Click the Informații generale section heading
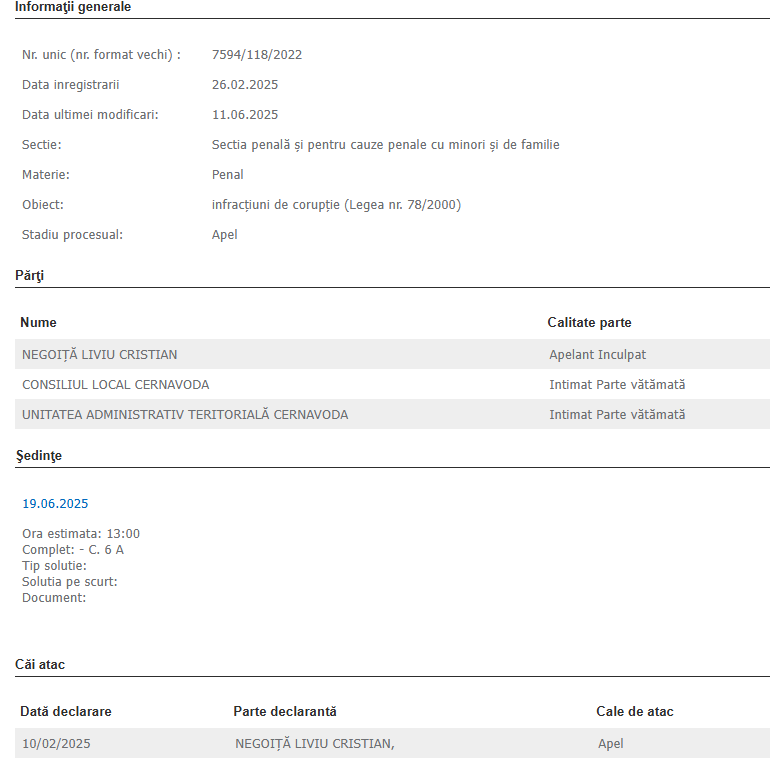Screen dimensions: 770x777 click(73, 7)
